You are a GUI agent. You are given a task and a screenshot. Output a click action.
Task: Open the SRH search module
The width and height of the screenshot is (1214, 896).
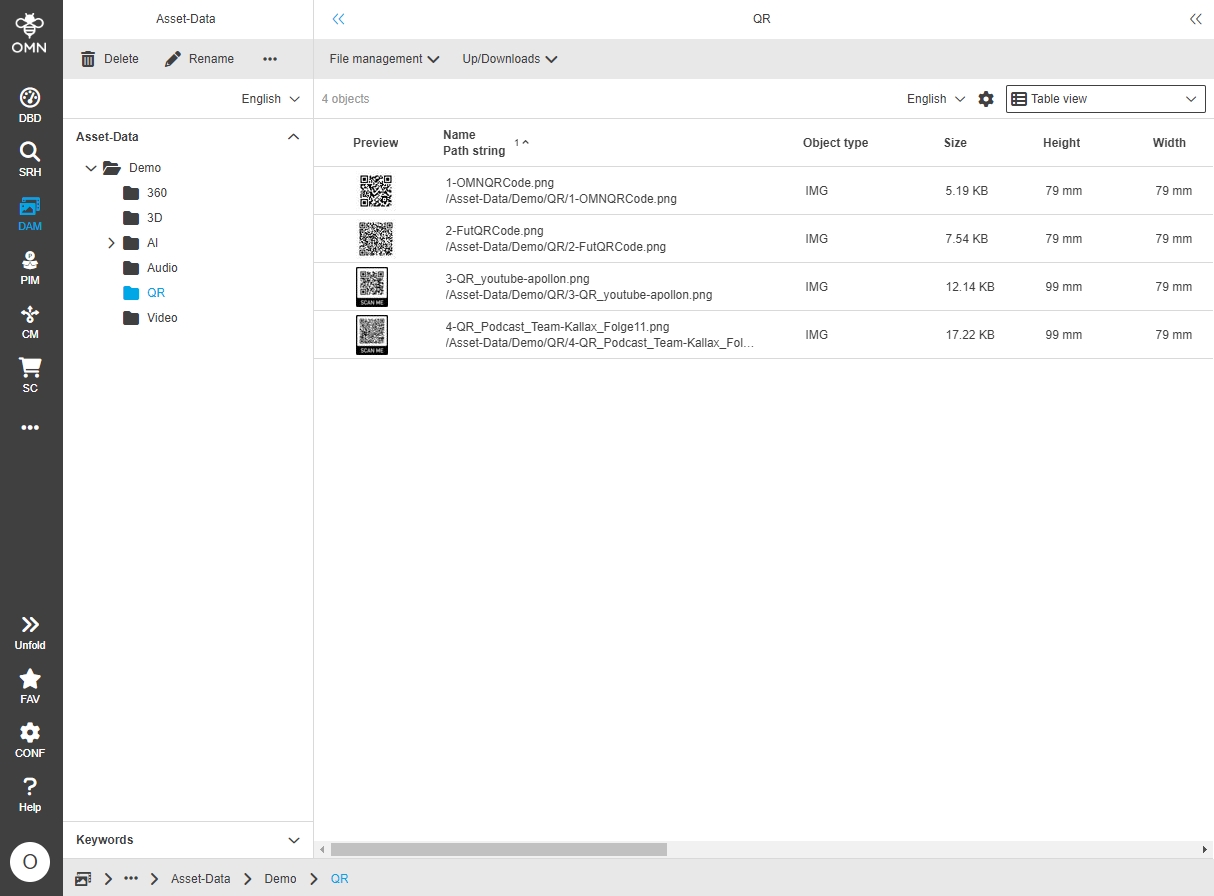tap(30, 159)
